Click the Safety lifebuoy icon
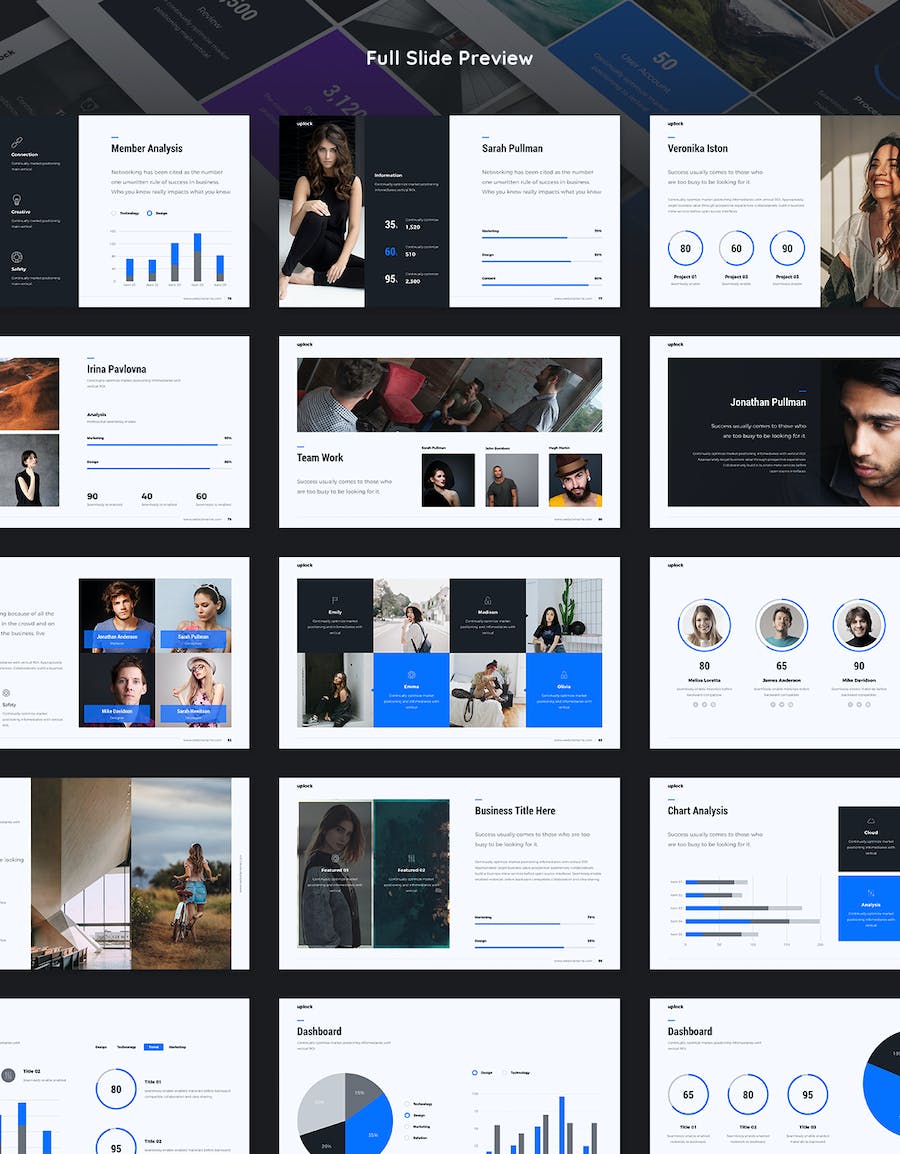Image resolution: width=900 pixels, height=1154 pixels. [x=17, y=257]
